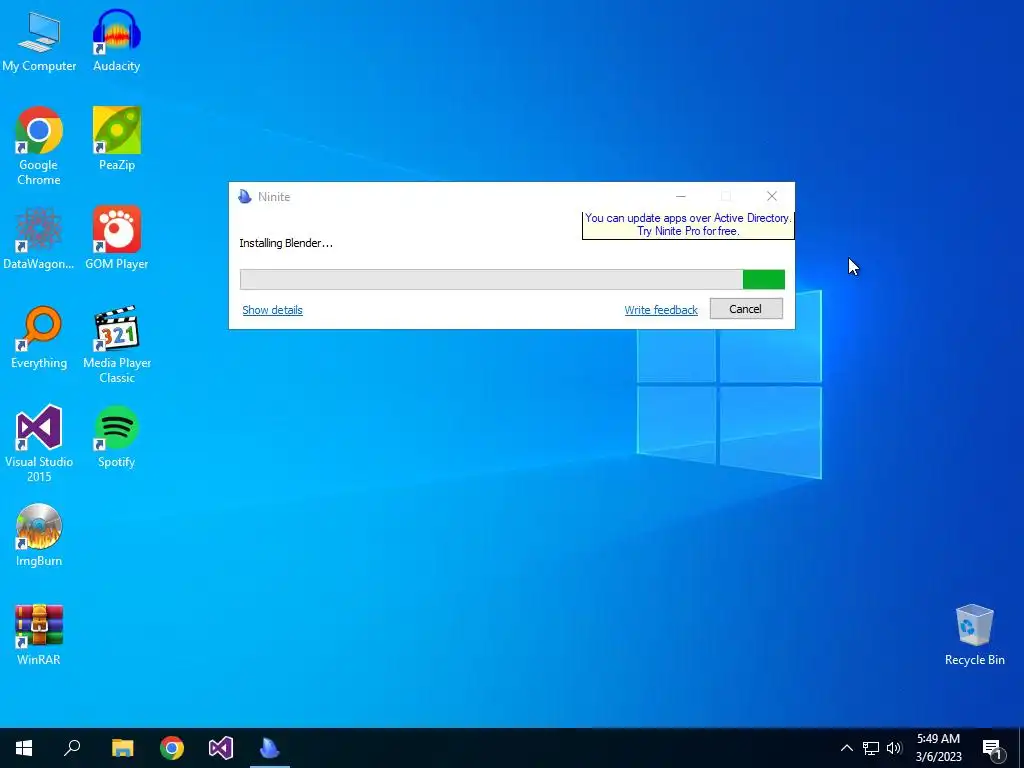Expand Show details in Ninite
Image resolution: width=1024 pixels, height=768 pixels.
pyautogui.click(x=272, y=310)
